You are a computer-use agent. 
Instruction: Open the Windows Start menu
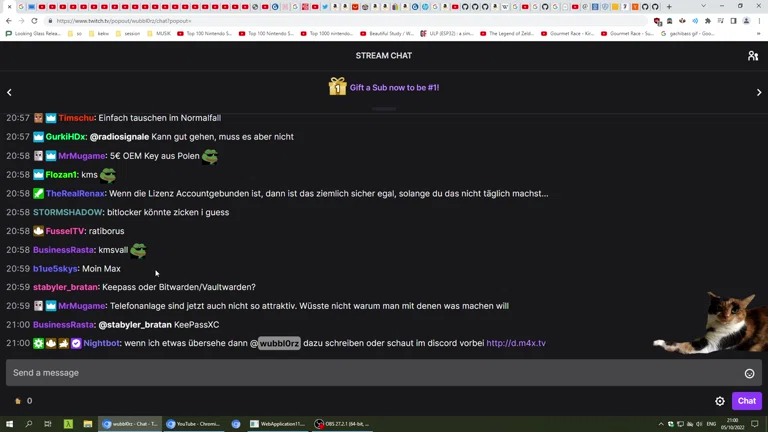9,424
